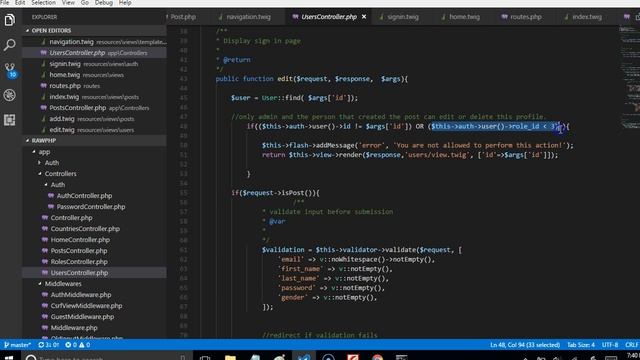Open the Selection menu

pos(43,3)
